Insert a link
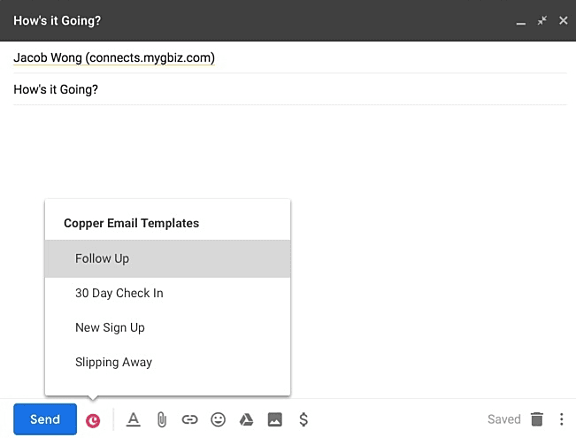Screen dimensions: 576x445 (190, 420)
